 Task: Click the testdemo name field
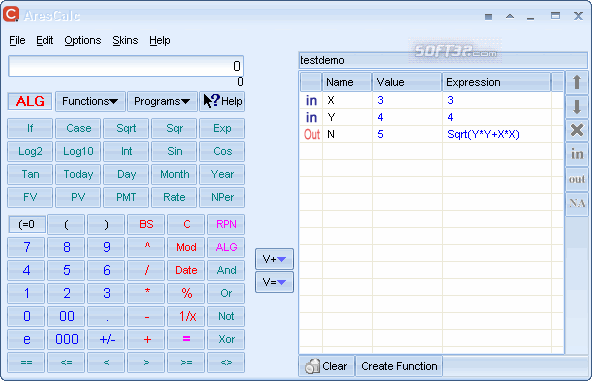[x=442, y=60]
